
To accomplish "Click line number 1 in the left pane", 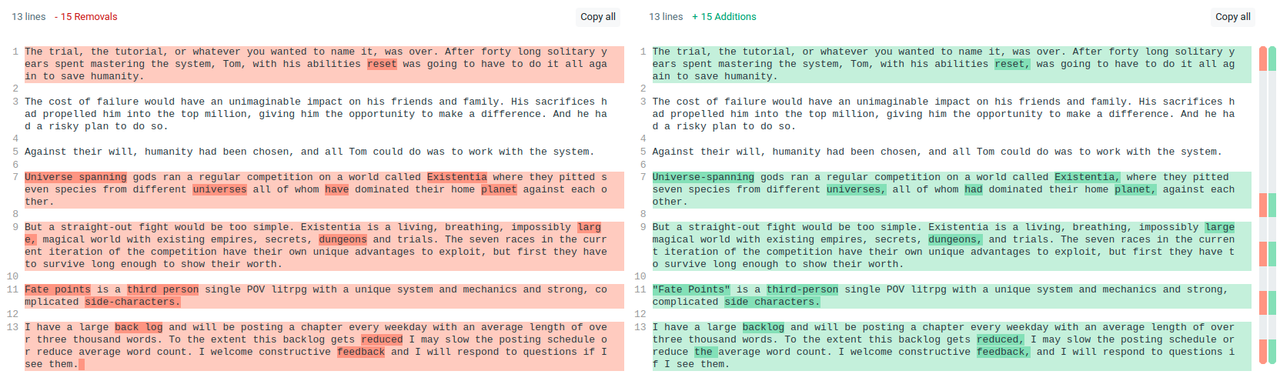I will [x=15, y=52].
